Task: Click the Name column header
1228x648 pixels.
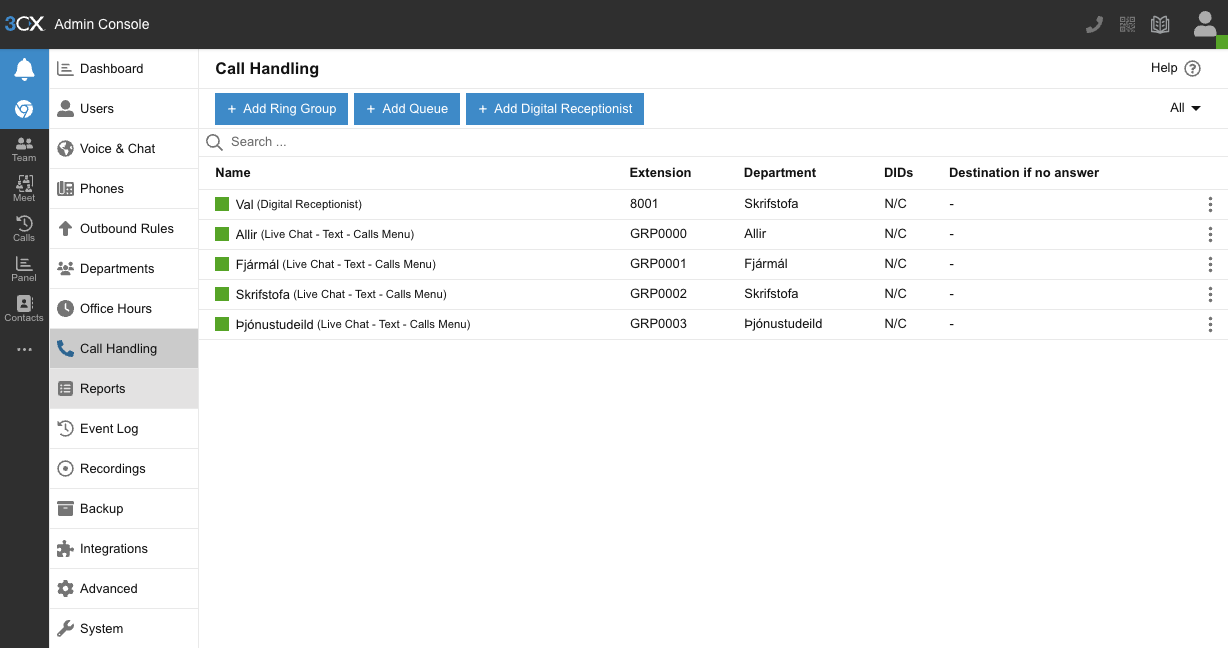Action: pyautogui.click(x=233, y=173)
